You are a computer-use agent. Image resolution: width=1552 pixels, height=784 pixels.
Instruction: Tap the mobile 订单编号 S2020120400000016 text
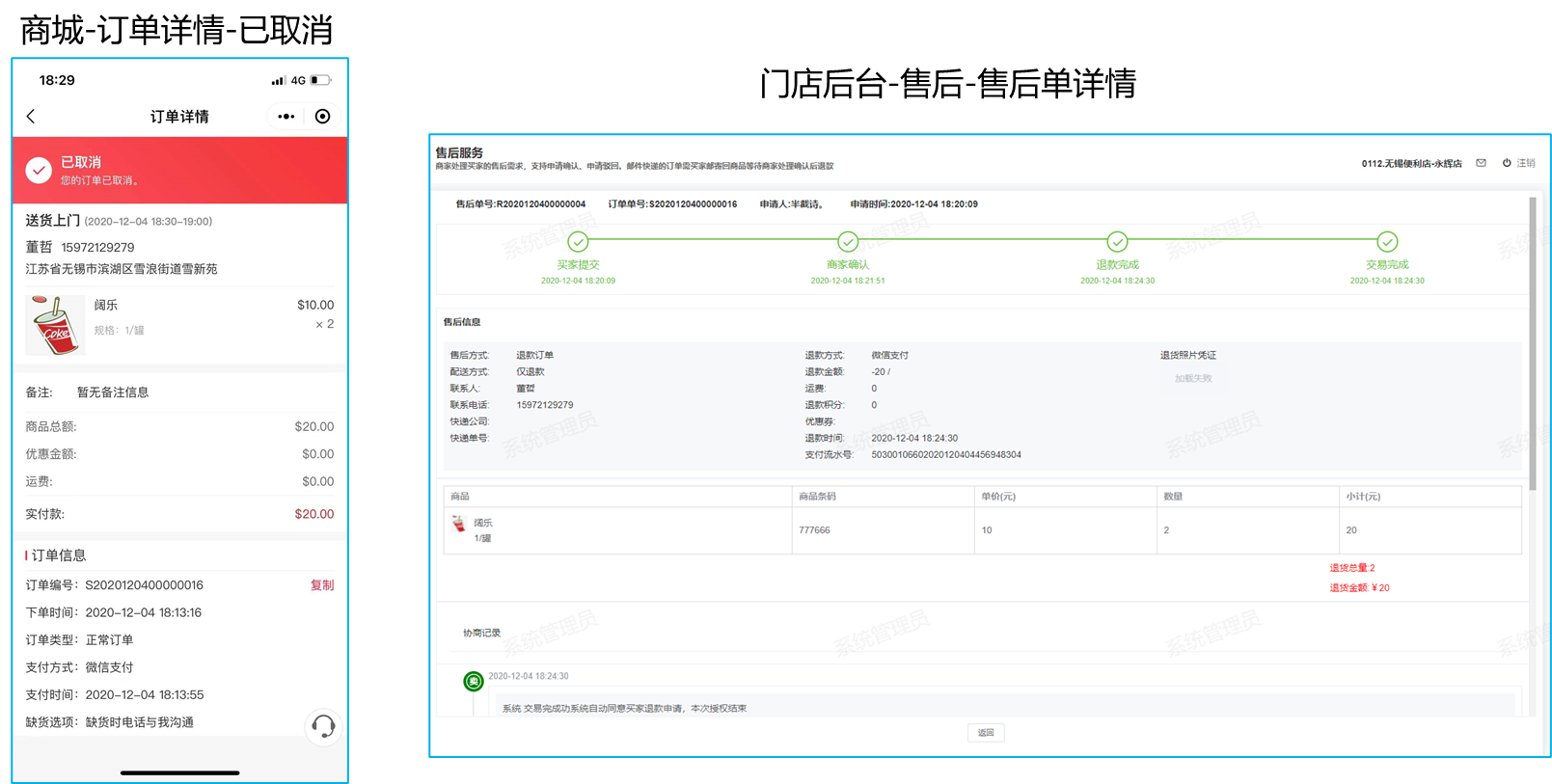coord(115,585)
